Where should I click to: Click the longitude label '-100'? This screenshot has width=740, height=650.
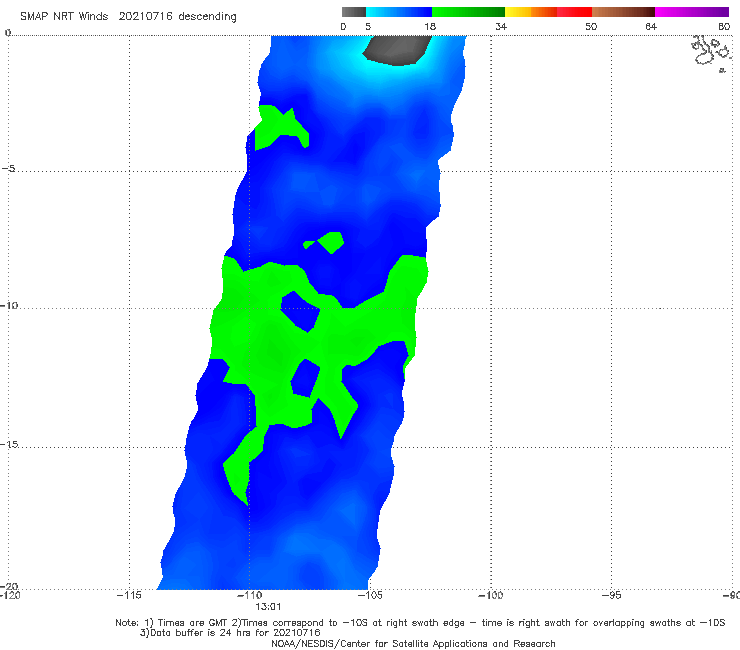point(490,595)
